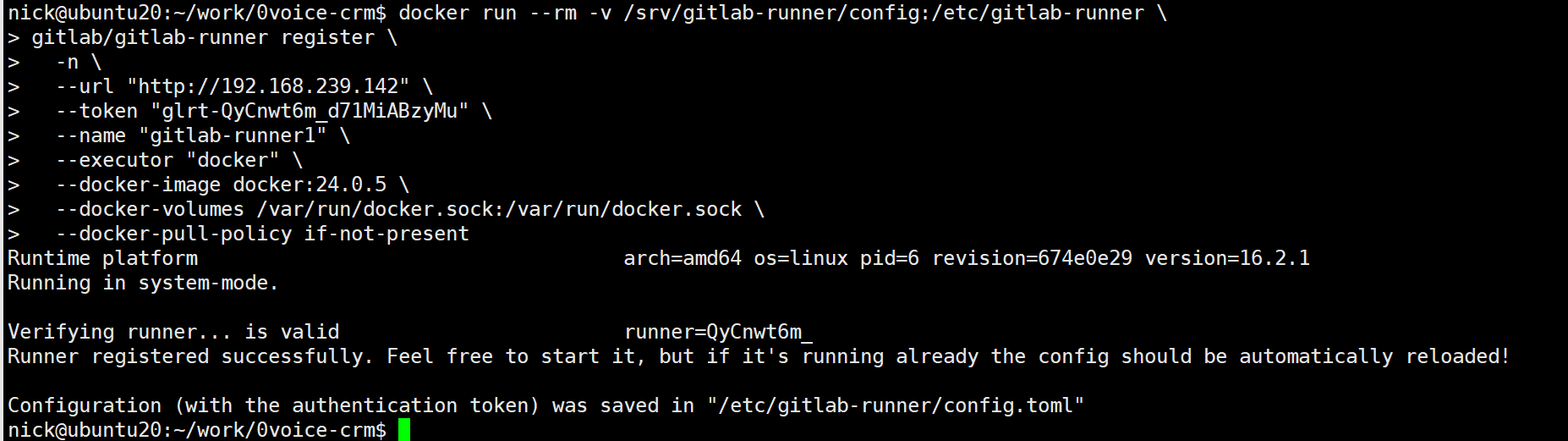Click the runner name "gitlab-runner1"

tap(233, 135)
